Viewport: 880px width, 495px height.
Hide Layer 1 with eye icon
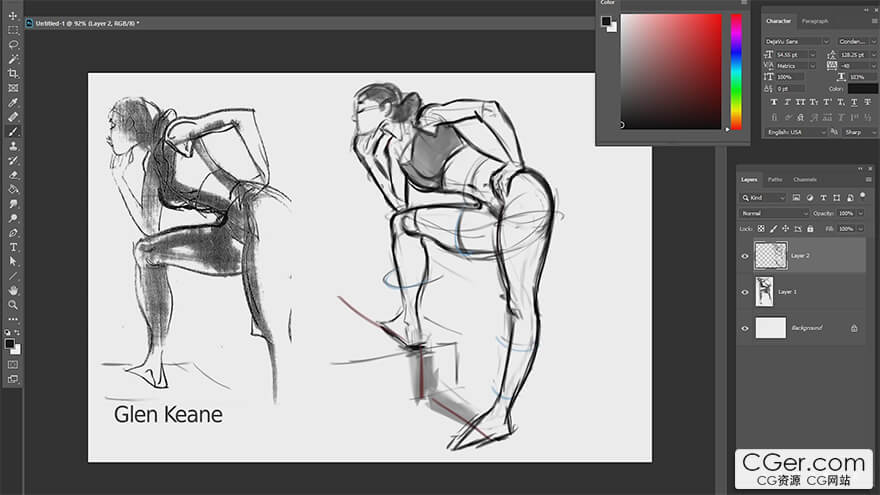coord(745,292)
